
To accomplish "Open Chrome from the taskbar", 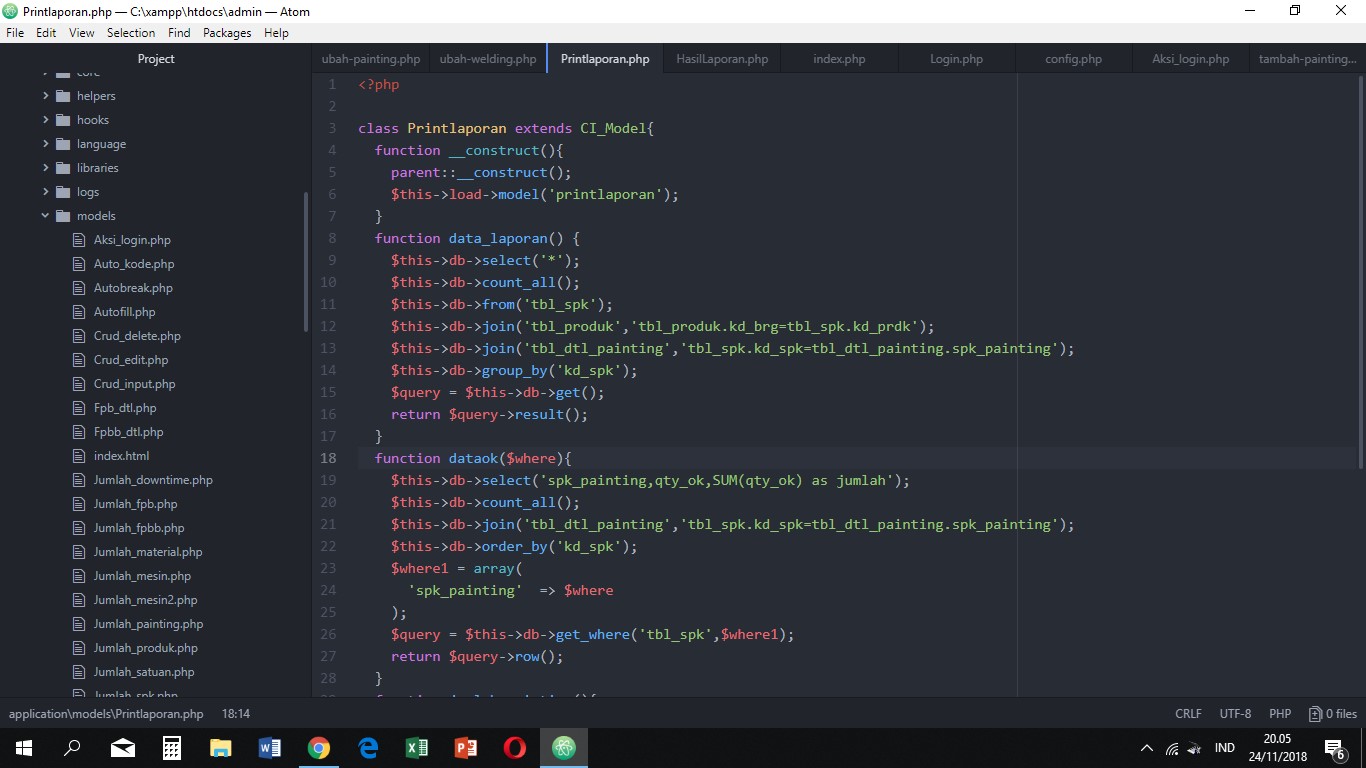I will 318,747.
